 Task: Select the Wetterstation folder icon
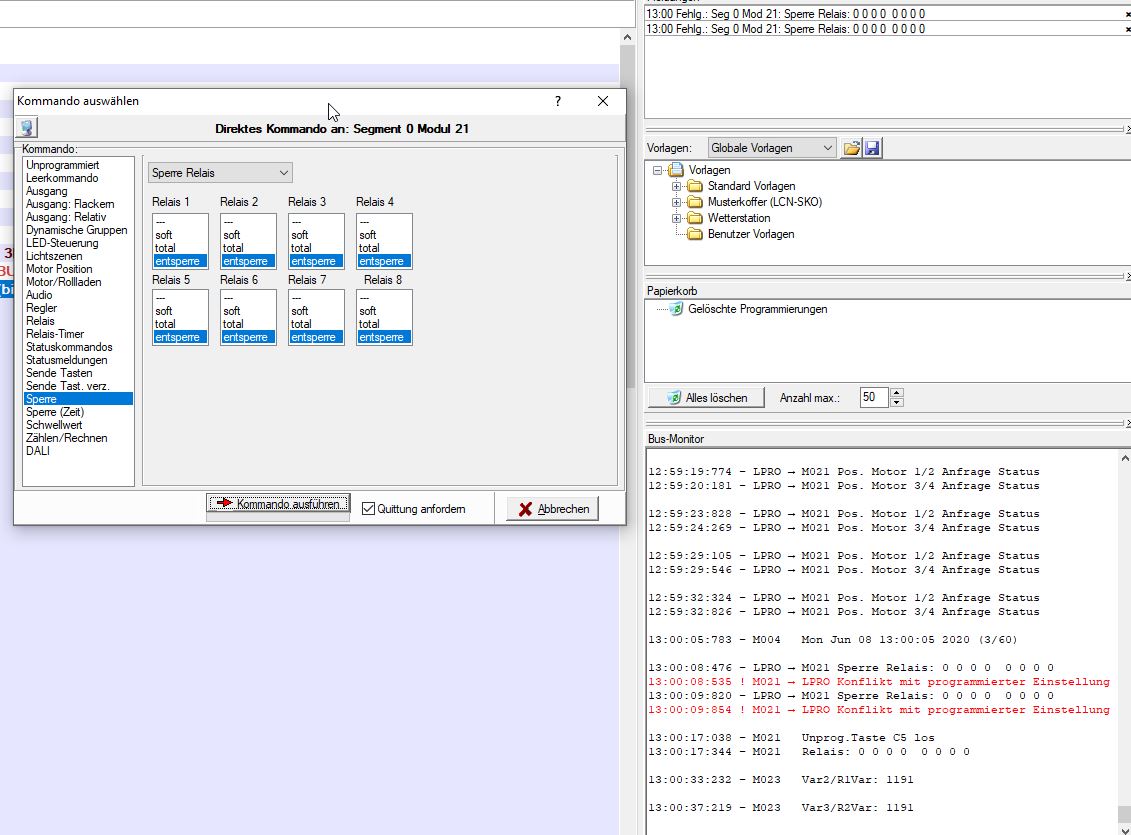695,218
